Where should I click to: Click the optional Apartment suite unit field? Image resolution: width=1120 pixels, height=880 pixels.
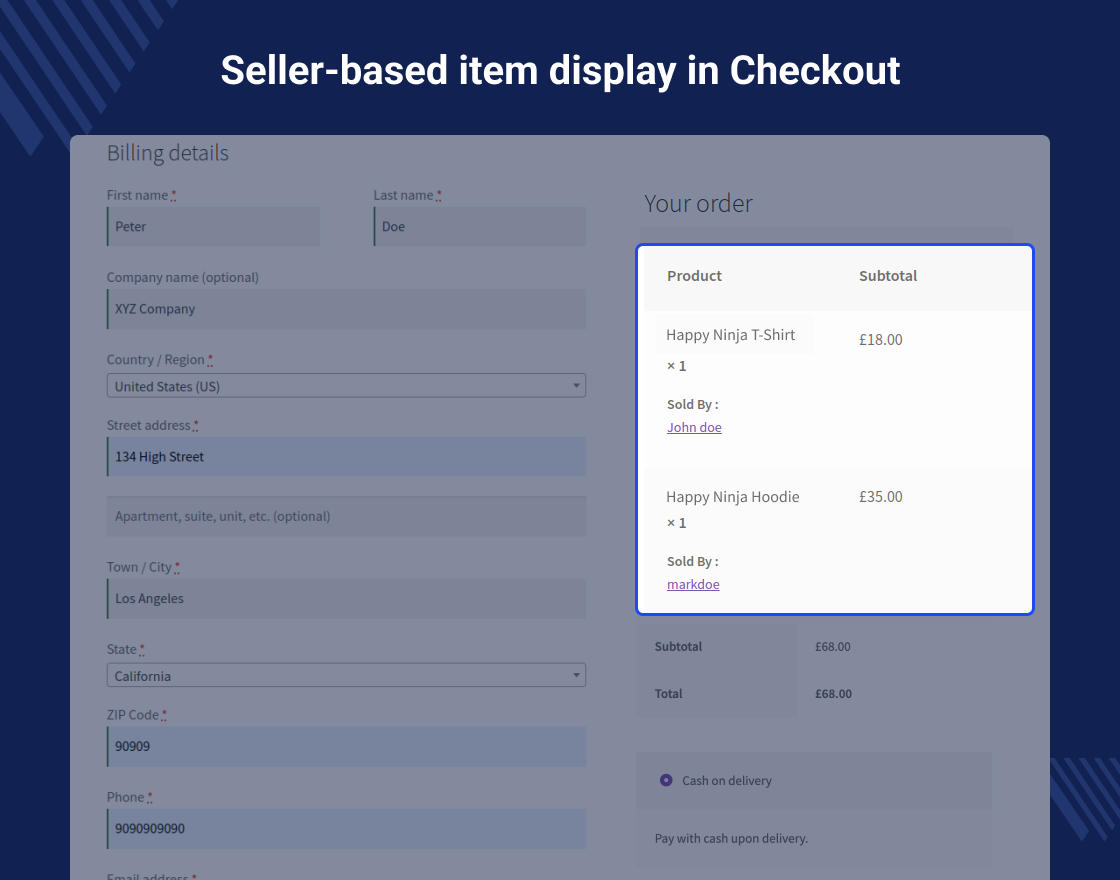pyautogui.click(x=345, y=516)
